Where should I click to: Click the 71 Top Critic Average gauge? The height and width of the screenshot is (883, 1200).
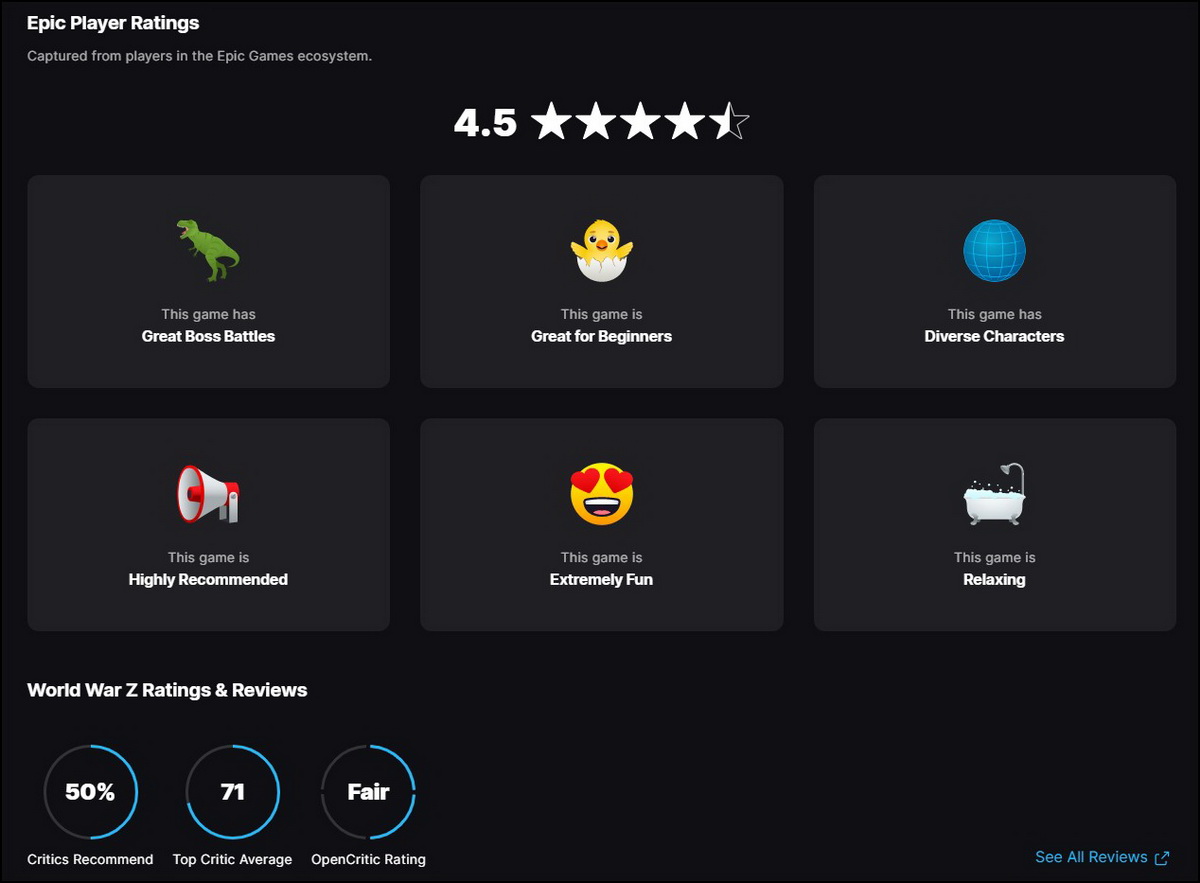click(232, 792)
